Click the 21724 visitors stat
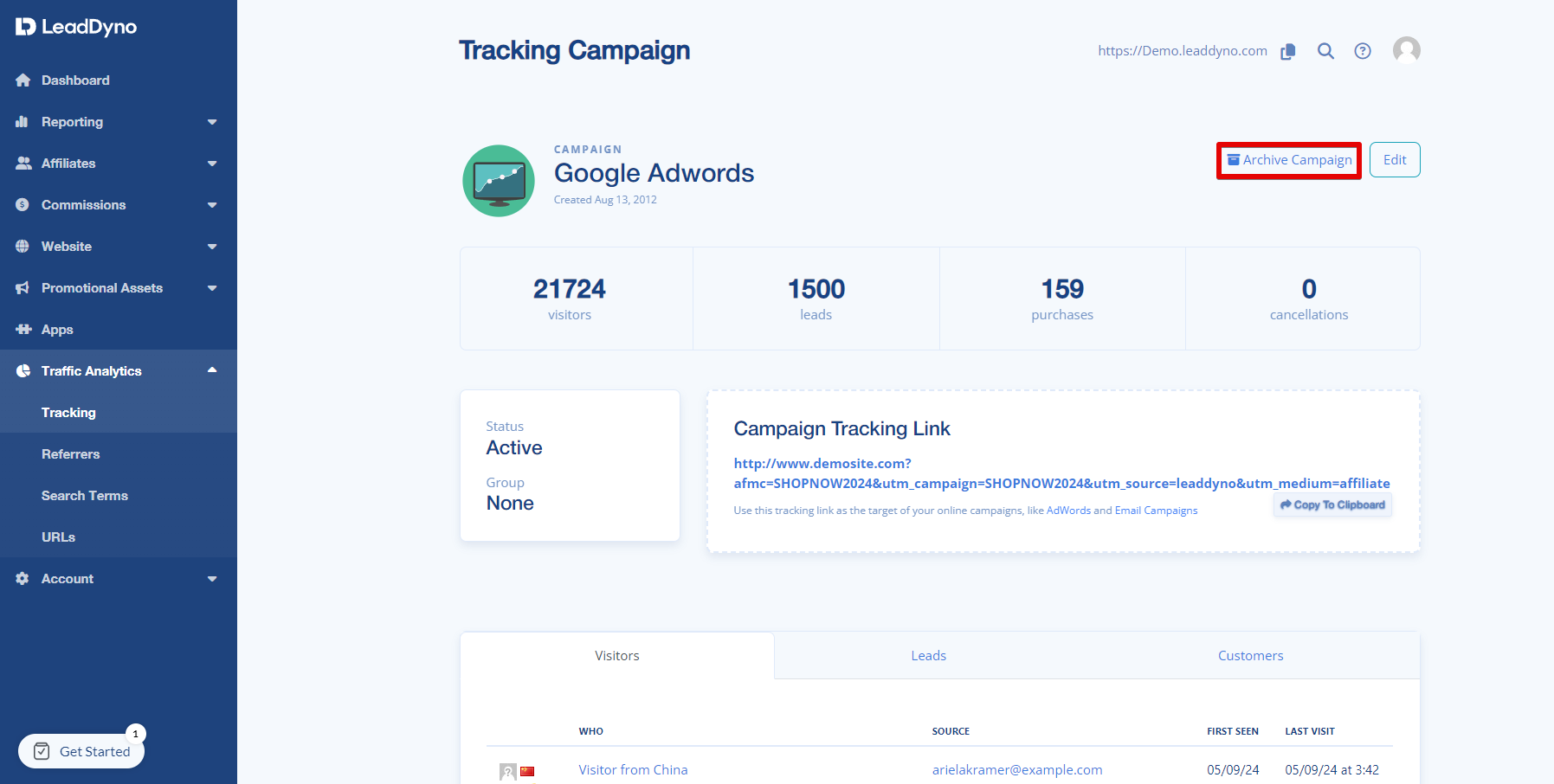Screen dimensions: 1554x784 [570, 299]
